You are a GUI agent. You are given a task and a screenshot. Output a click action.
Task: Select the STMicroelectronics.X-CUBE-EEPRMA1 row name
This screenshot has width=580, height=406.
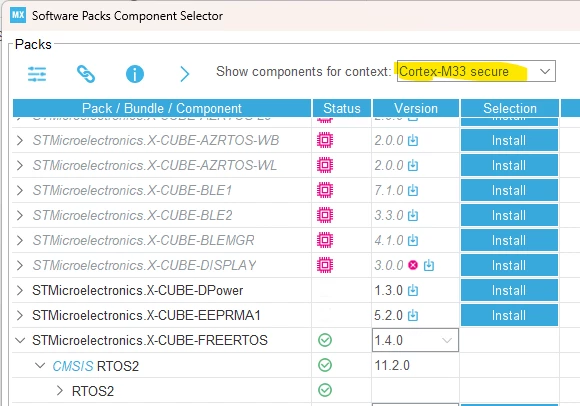pyautogui.click(x=146, y=315)
